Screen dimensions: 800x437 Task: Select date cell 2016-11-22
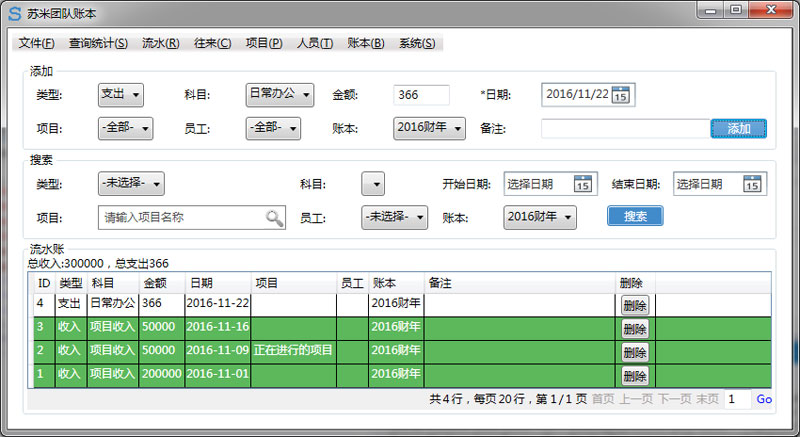pos(218,303)
